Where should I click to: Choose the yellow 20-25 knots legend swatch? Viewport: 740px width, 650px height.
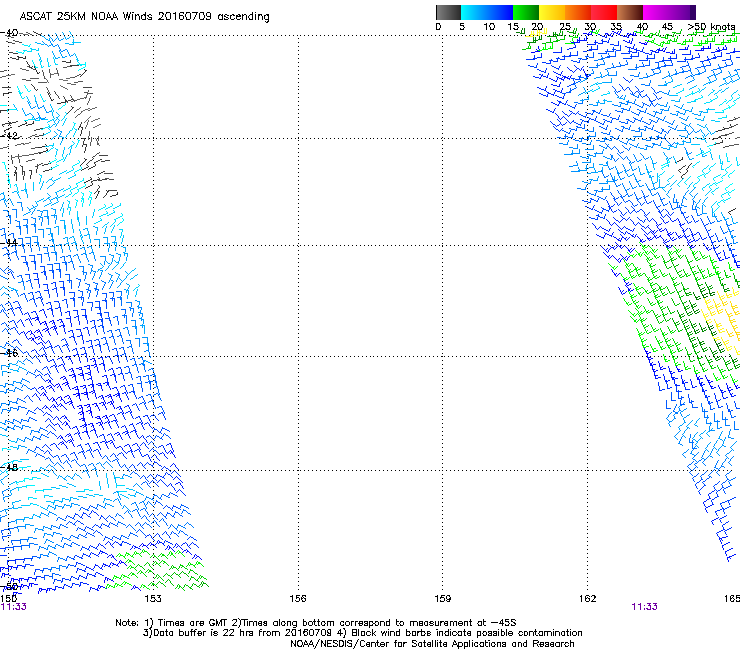tap(552, 12)
